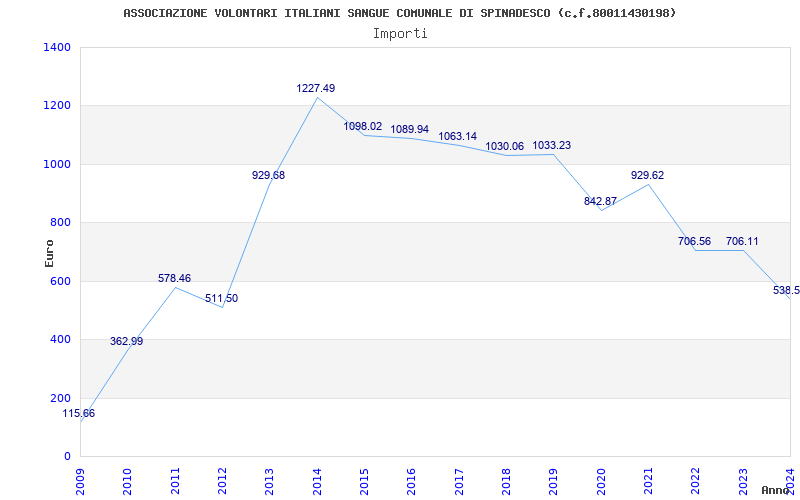Image resolution: width=800 pixels, height=500 pixels.
Task: Click the 706.11 data label
Action: click(x=742, y=241)
